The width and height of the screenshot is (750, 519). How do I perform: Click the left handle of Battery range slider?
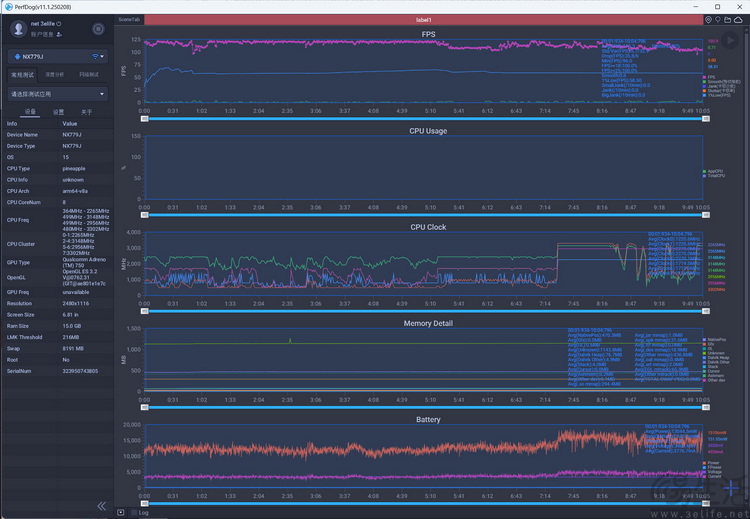point(144,504)
